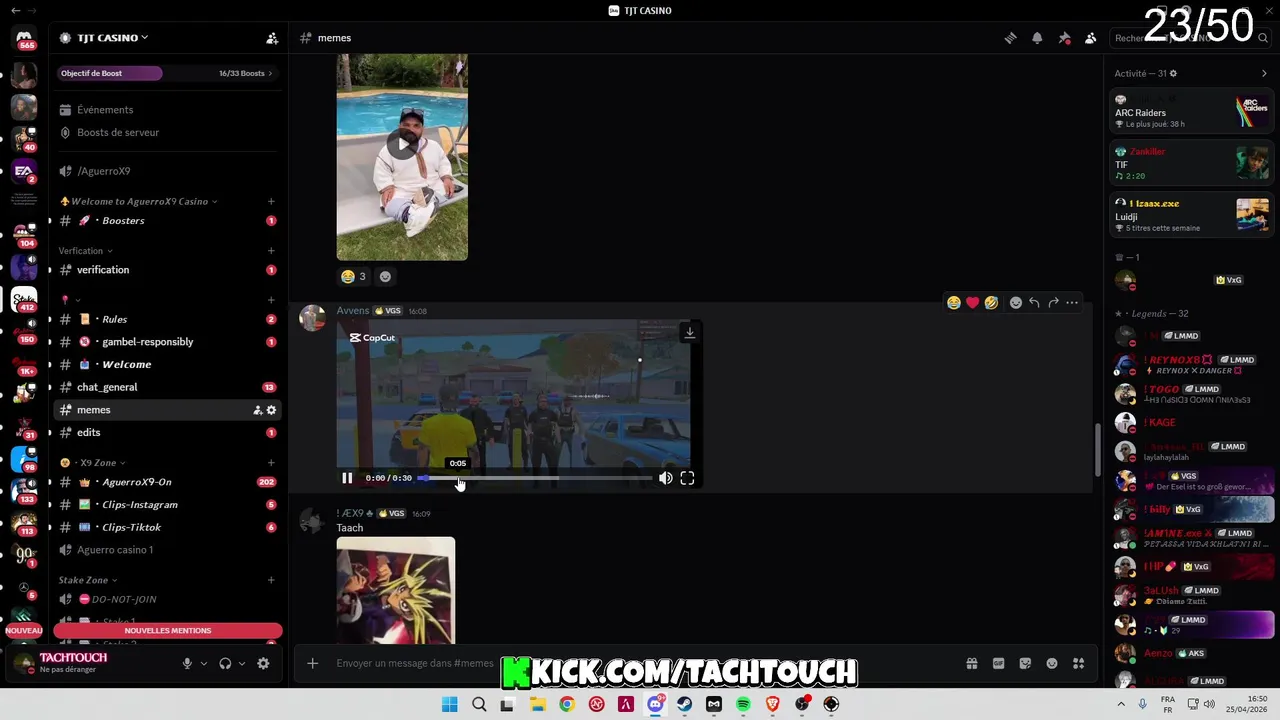Collapse Welcome to AguerroX9 Casino category
Viewport: 1280px width, 720px height.
point(139,201)
